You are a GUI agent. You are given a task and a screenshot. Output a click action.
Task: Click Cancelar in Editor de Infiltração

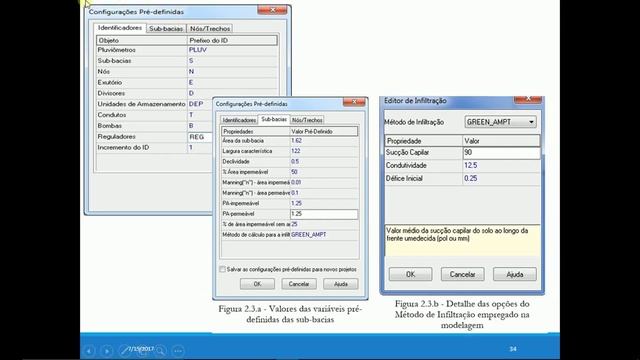pos(462,274)
